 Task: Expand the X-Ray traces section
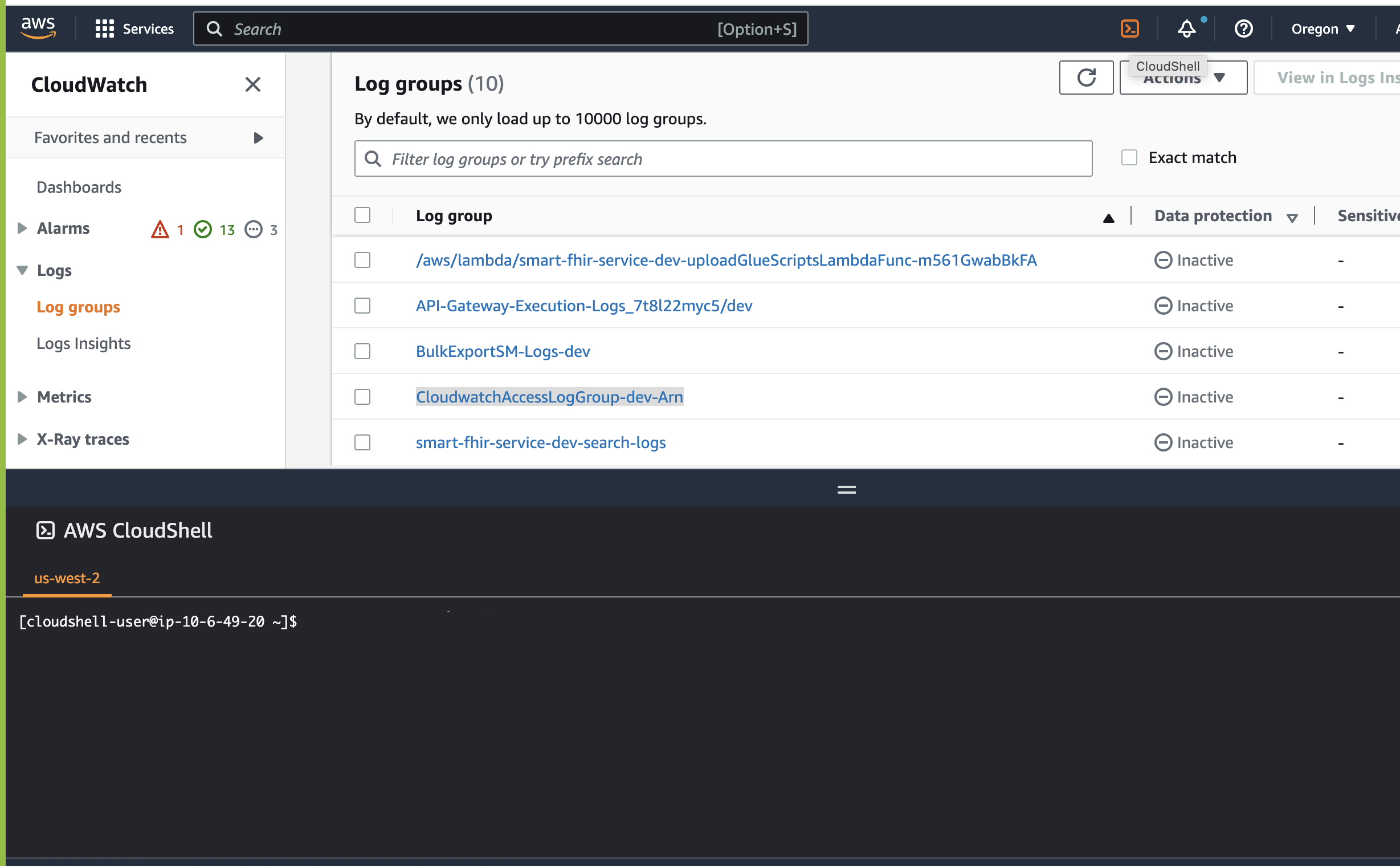pyautogui.click(x=22, y=439)
